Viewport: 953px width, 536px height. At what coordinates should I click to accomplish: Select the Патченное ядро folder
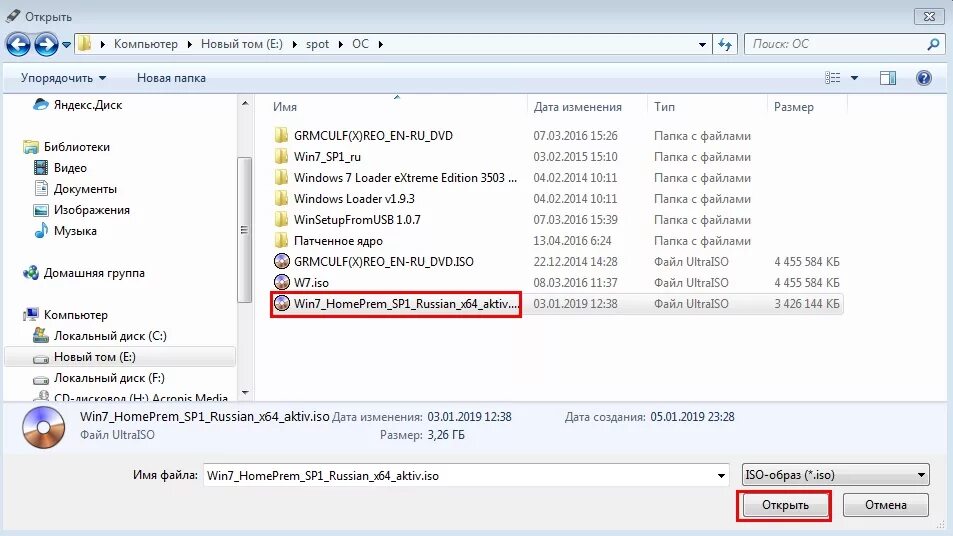[338, 241]
